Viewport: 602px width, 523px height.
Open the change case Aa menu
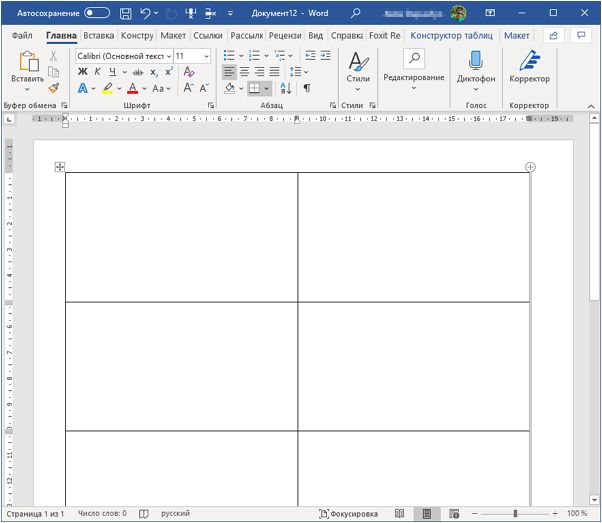click(x=161, y=89)
